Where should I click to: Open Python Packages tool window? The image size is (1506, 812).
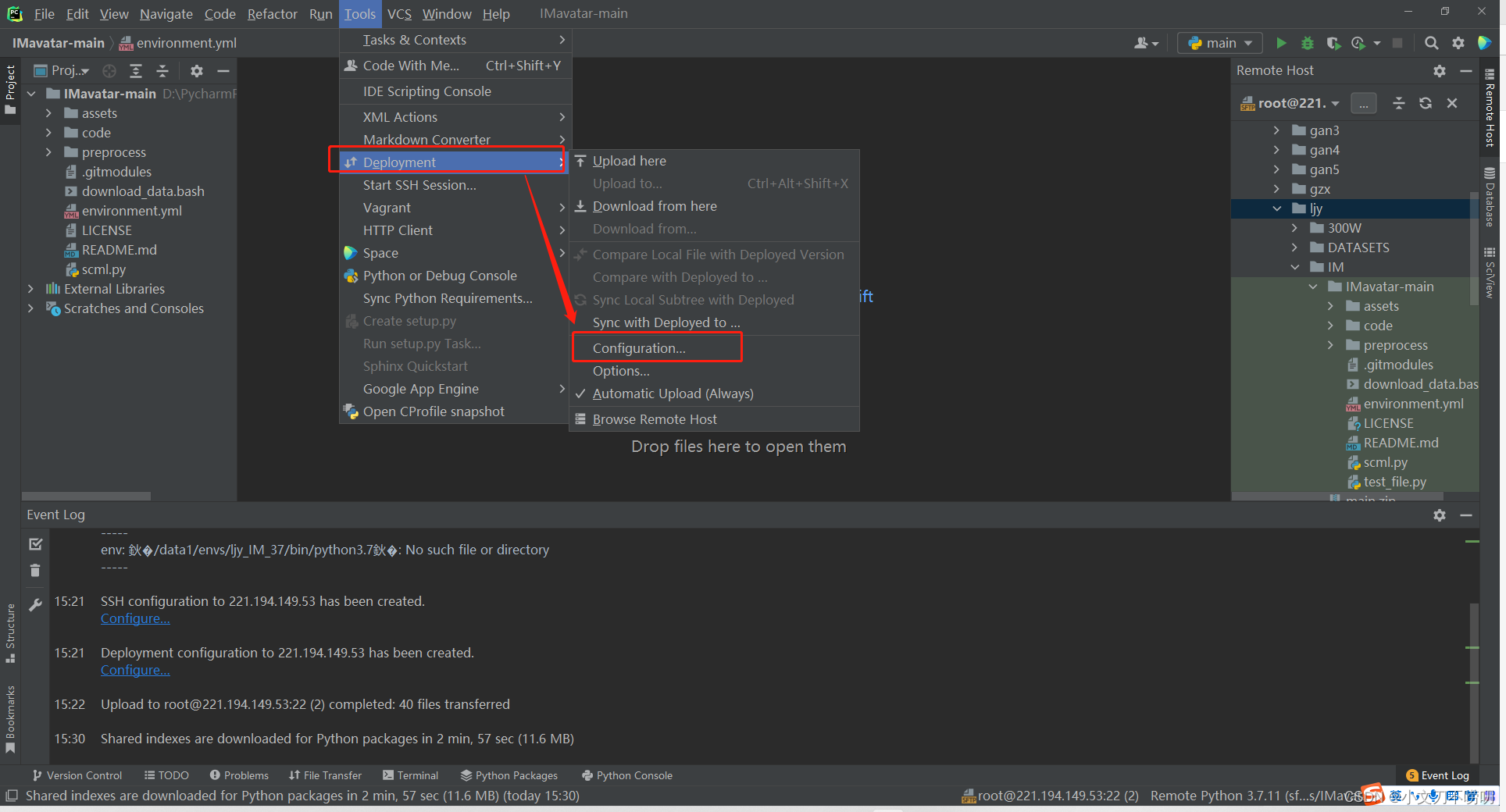tap(509, 775)
